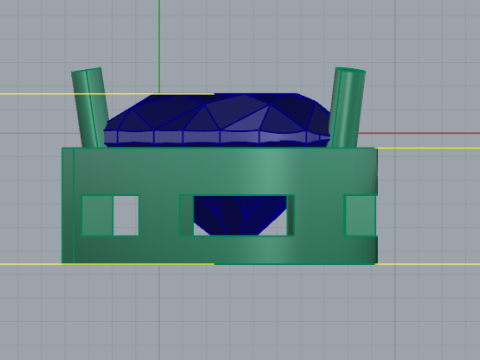Pick the gemstone pavilion visible through center window
The height and width of the screenshot is (360, 480).
[239, 215]
